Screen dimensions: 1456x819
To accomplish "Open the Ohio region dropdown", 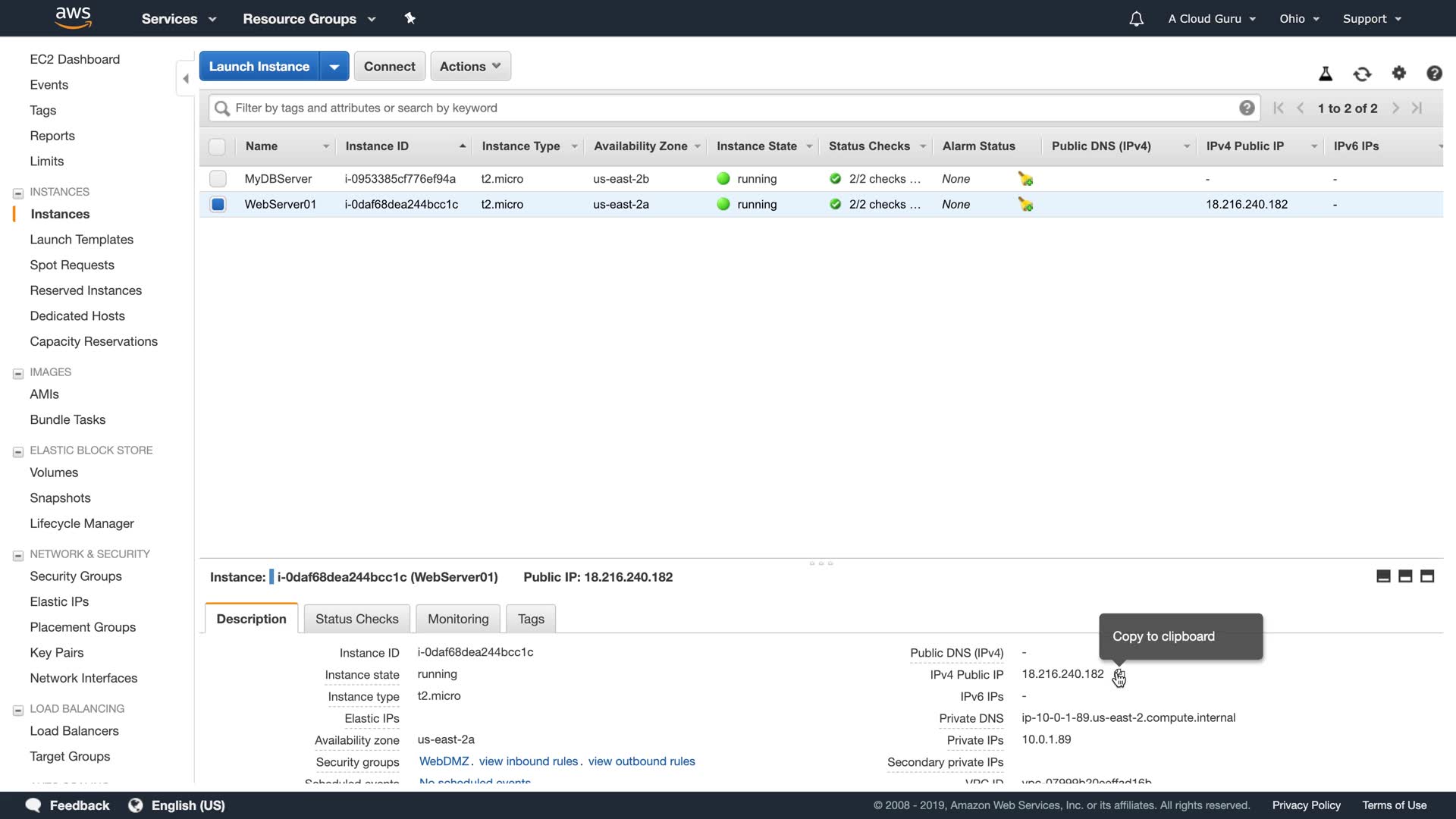I will (x=1299, y=19).
